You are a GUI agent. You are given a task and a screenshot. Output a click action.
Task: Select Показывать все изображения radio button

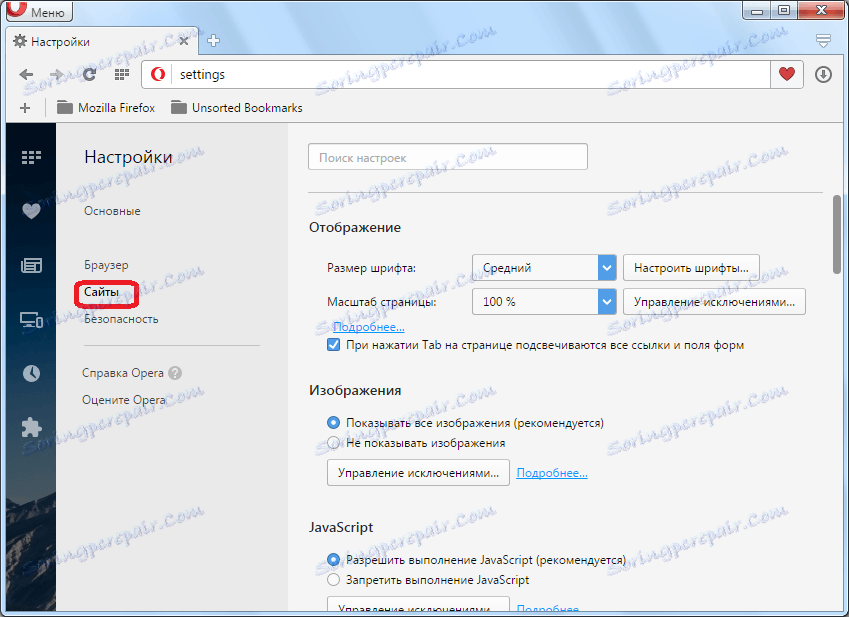[334, 423]
